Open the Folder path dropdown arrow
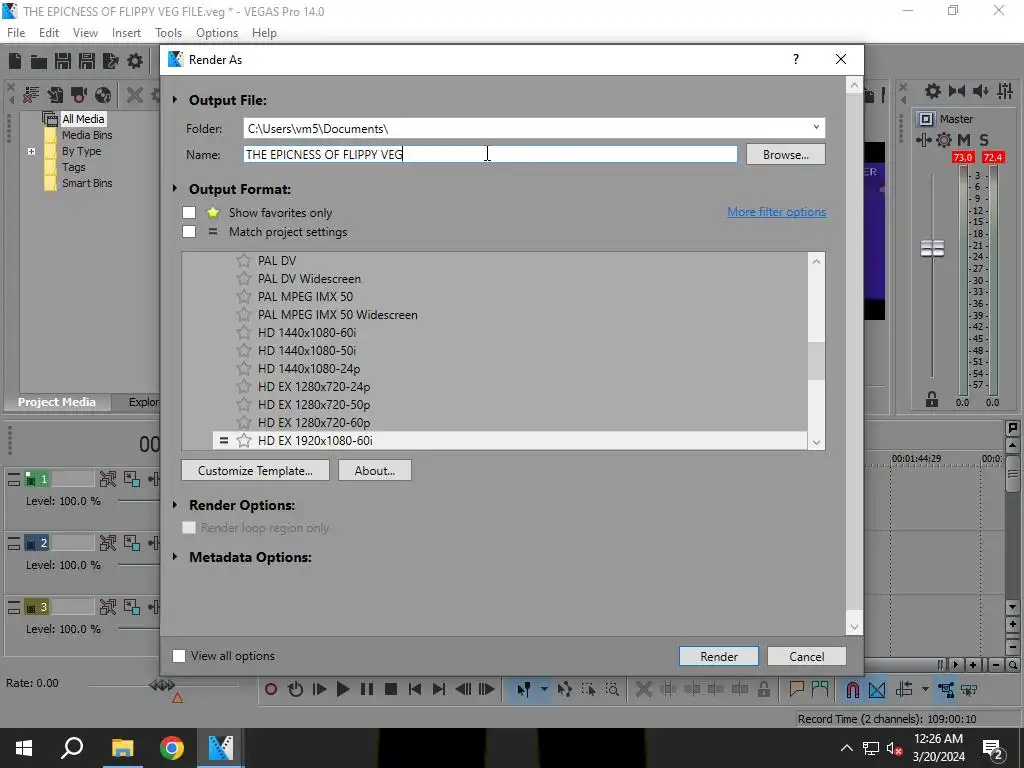This screenshot has width=1024, height=768. click(816, 128)
